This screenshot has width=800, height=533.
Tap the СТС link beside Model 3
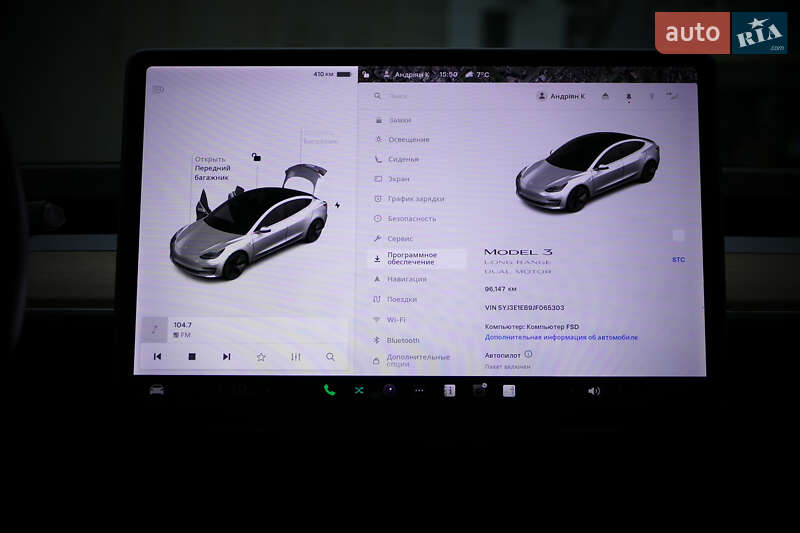(679, 260)
